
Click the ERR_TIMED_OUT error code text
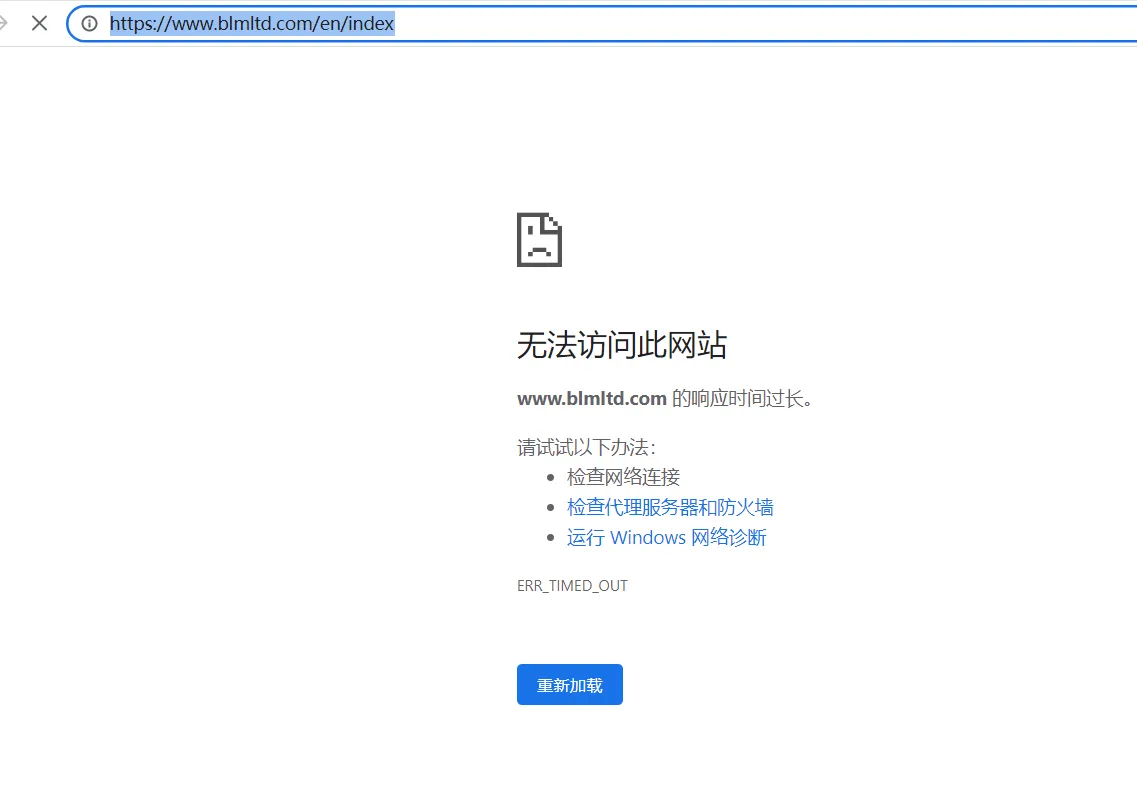click(x=572, y=586)
